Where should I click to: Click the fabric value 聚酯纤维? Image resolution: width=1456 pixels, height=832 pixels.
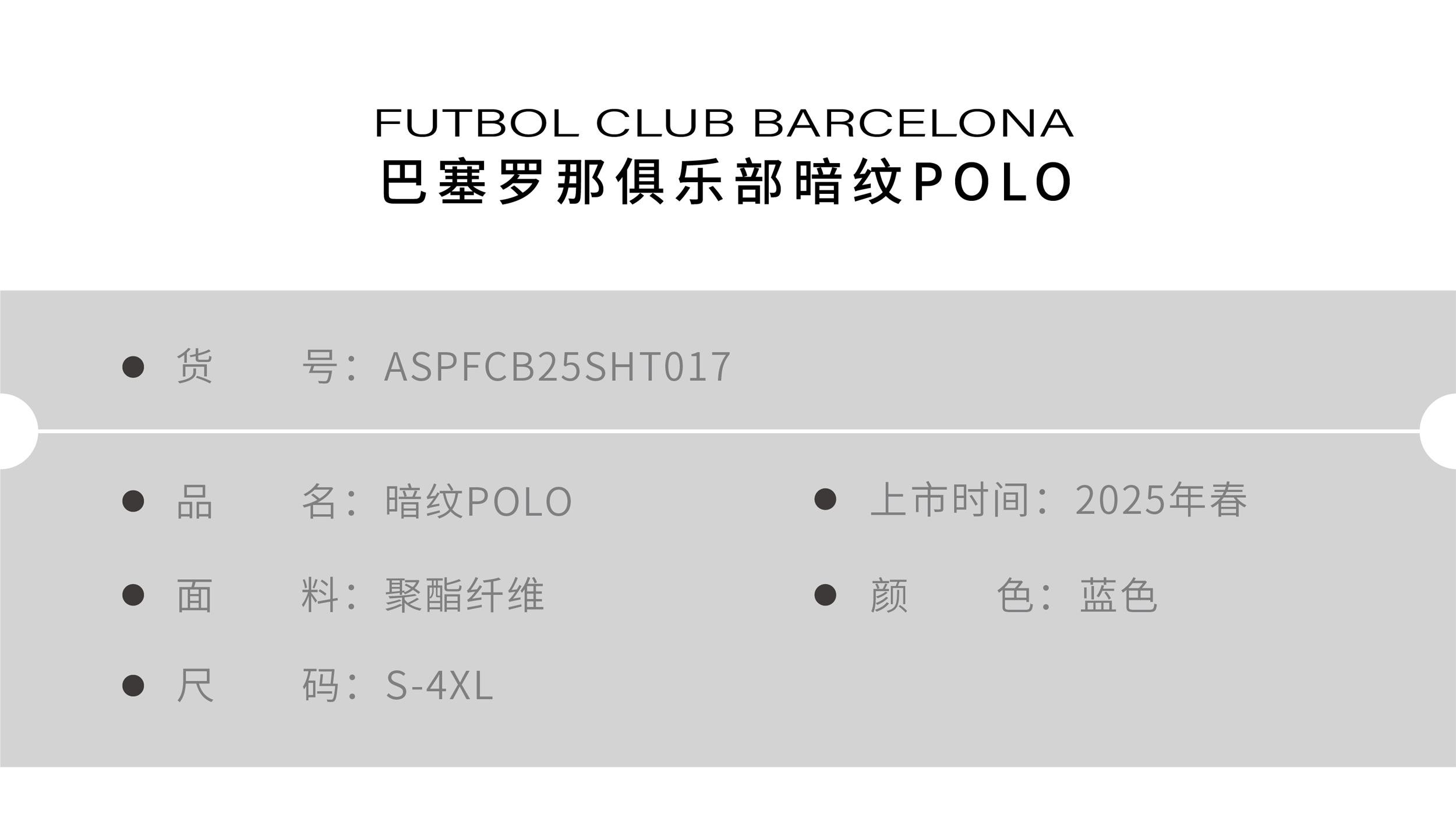click(465, 596)
